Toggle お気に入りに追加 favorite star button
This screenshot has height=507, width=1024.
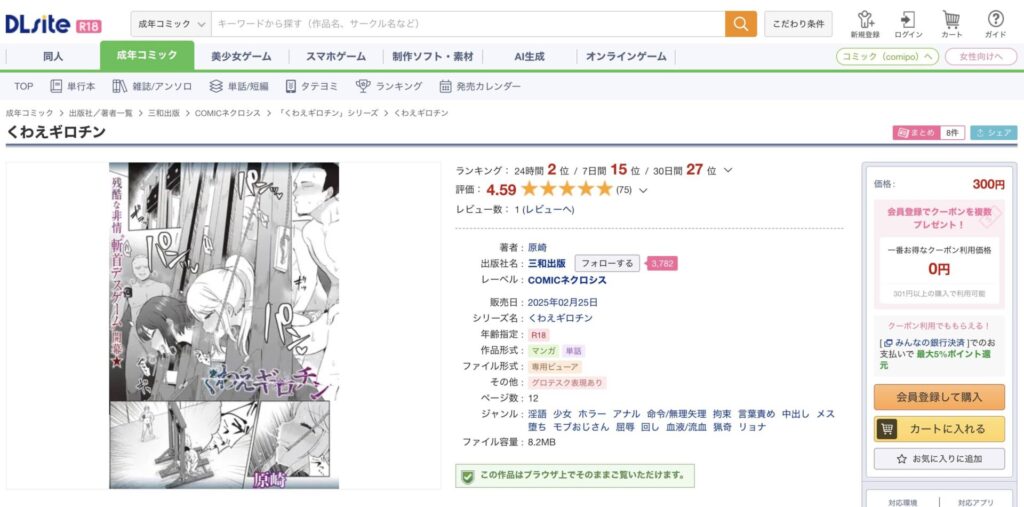(x=939, y=459)
